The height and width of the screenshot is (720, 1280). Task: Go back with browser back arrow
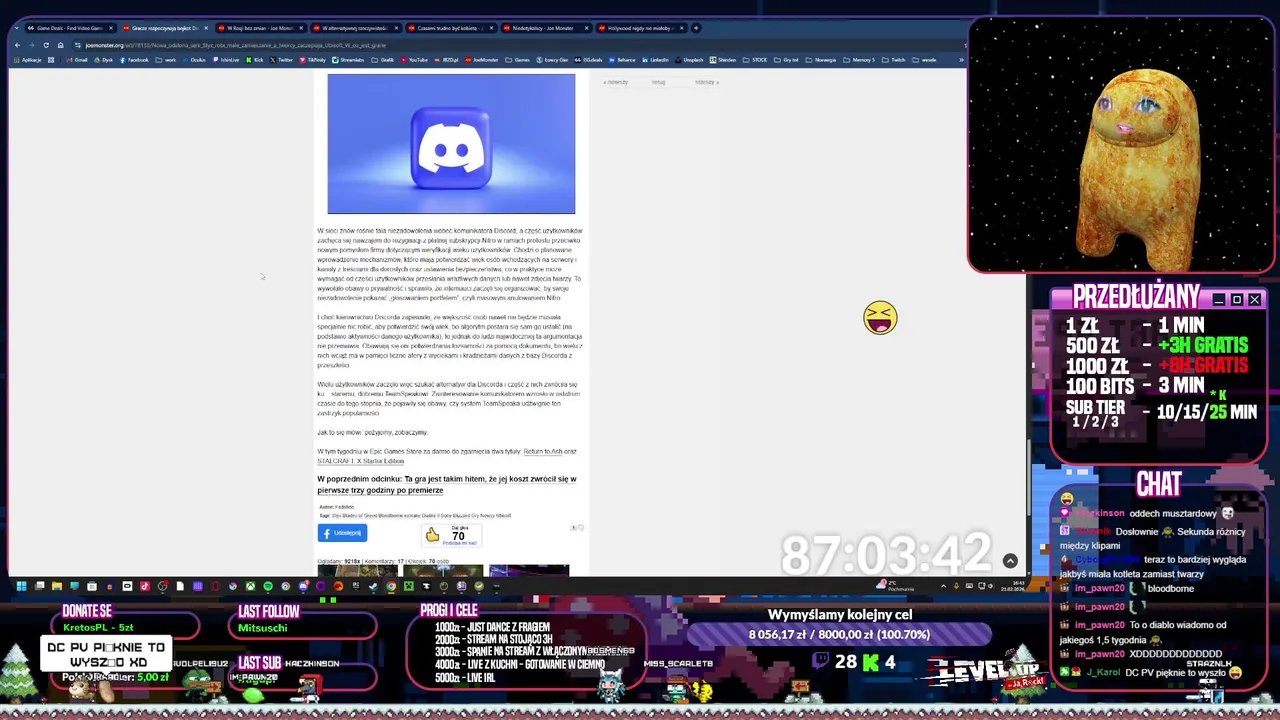click(x=17, y=45)
